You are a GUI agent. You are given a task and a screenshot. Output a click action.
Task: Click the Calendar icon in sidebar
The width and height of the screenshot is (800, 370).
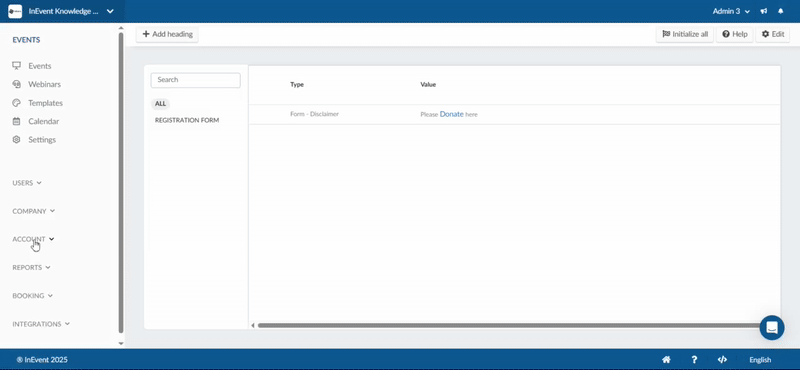click(16, 121)
